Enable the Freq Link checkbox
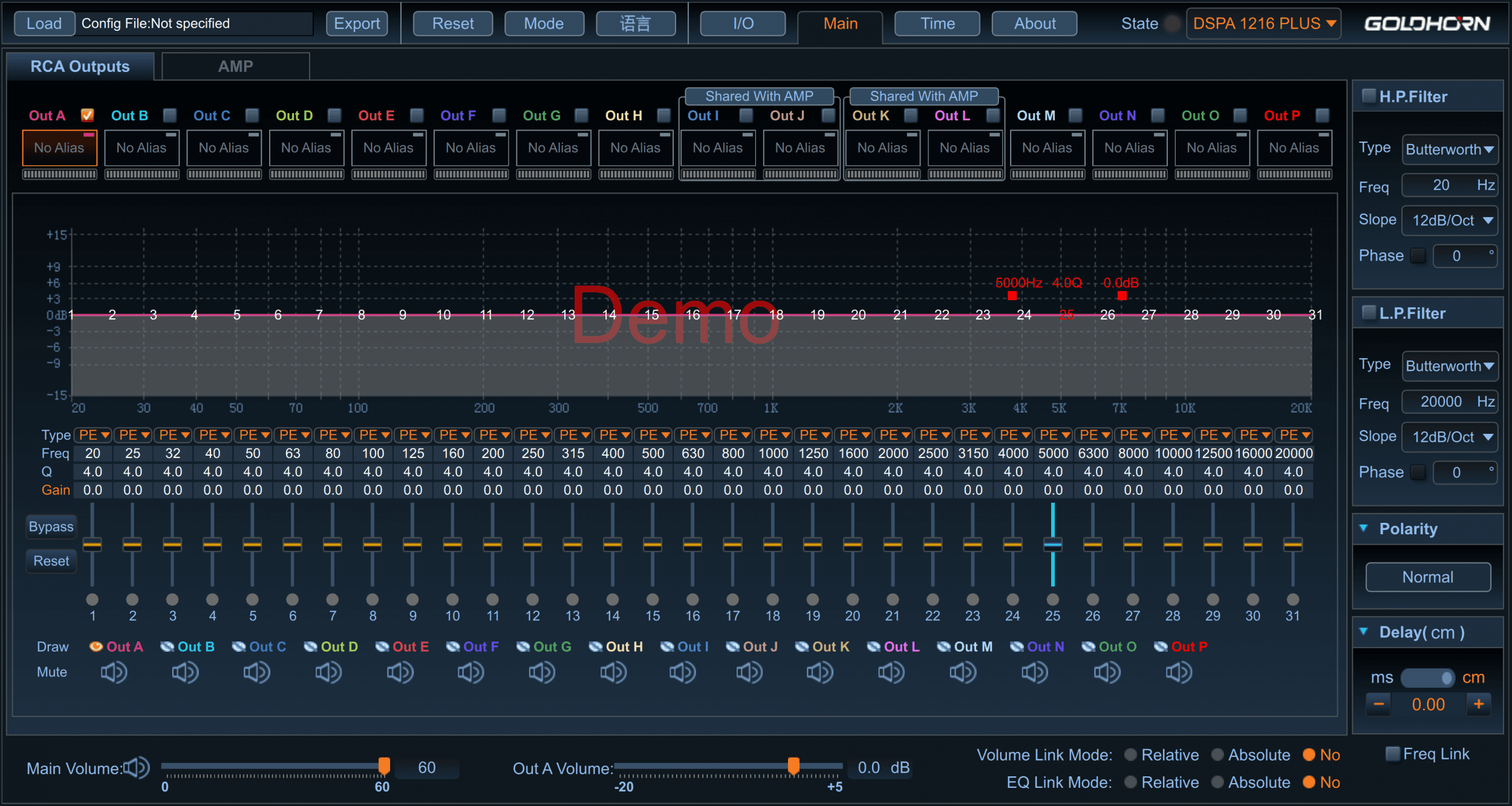Viewport: 1512px width, 806px height. [x=1393, y=753]
